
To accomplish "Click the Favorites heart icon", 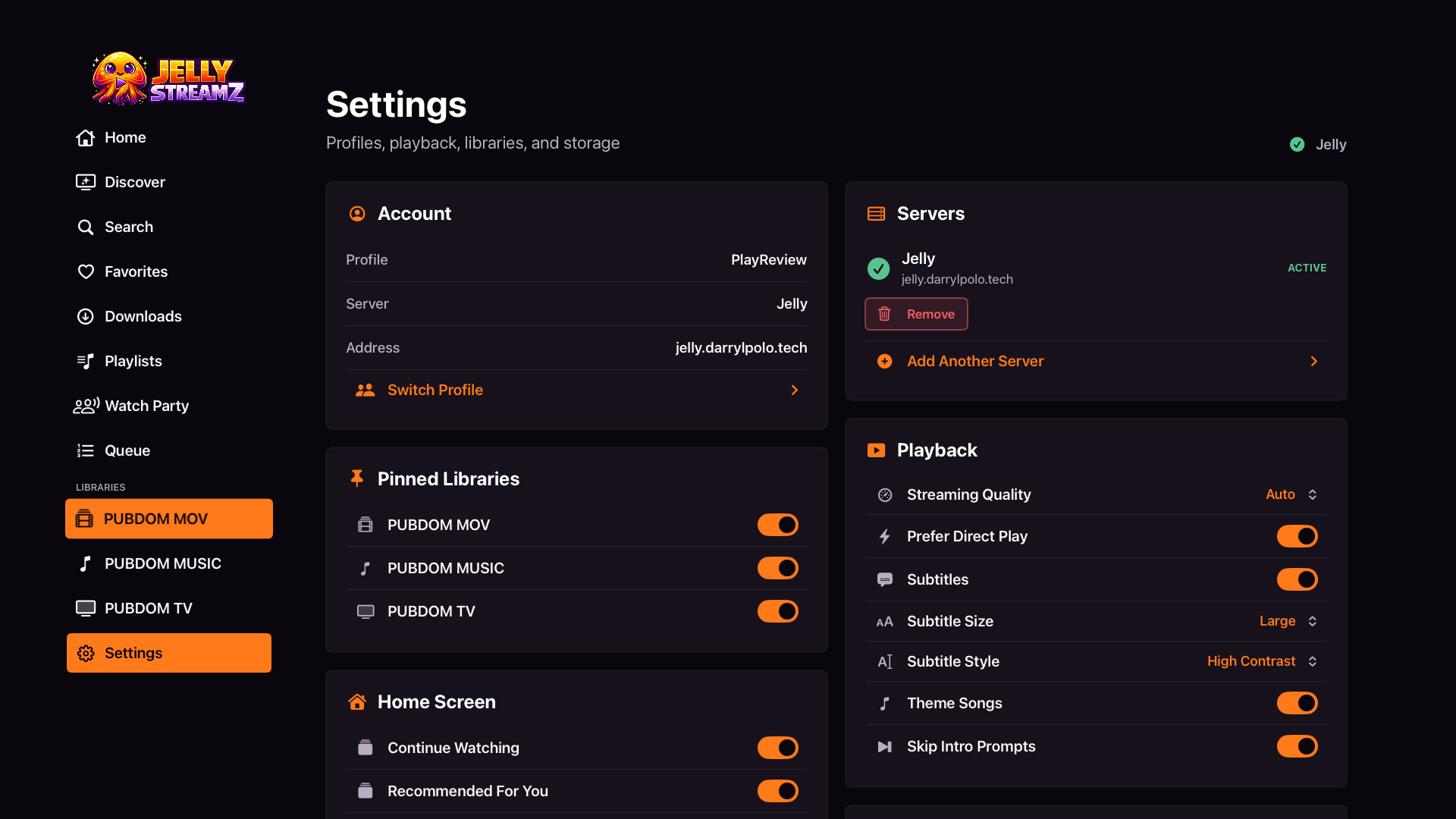I will [86, 271].
